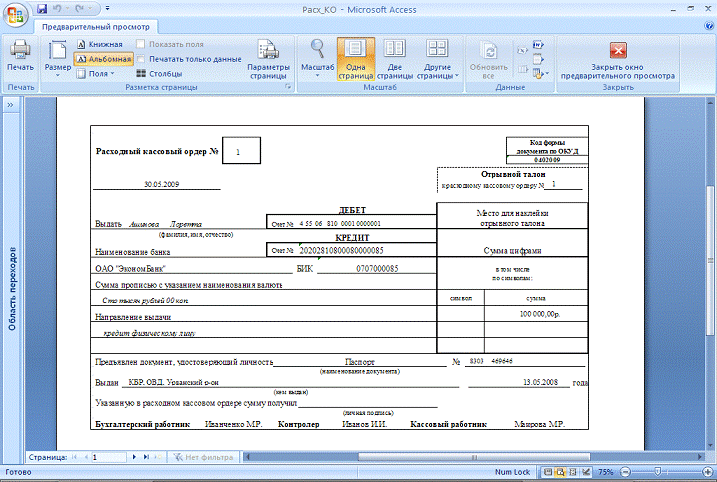Switch to Две страницы view

(395, 59)
